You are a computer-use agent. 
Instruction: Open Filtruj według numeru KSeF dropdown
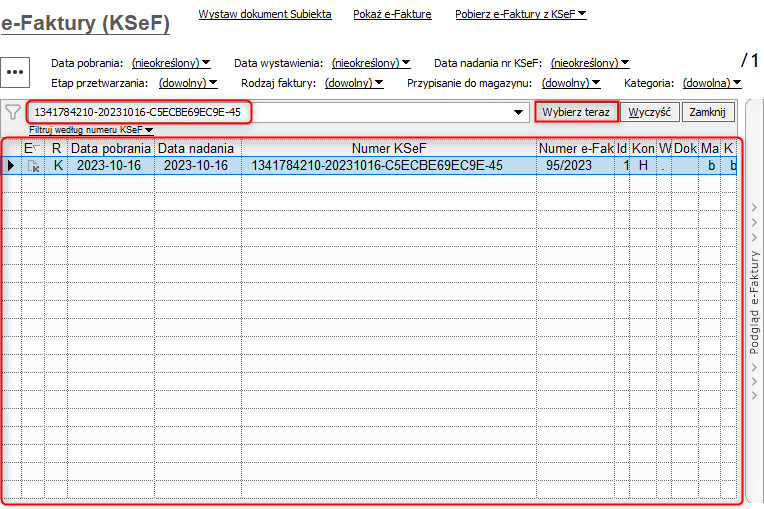[x=91, y=130]
